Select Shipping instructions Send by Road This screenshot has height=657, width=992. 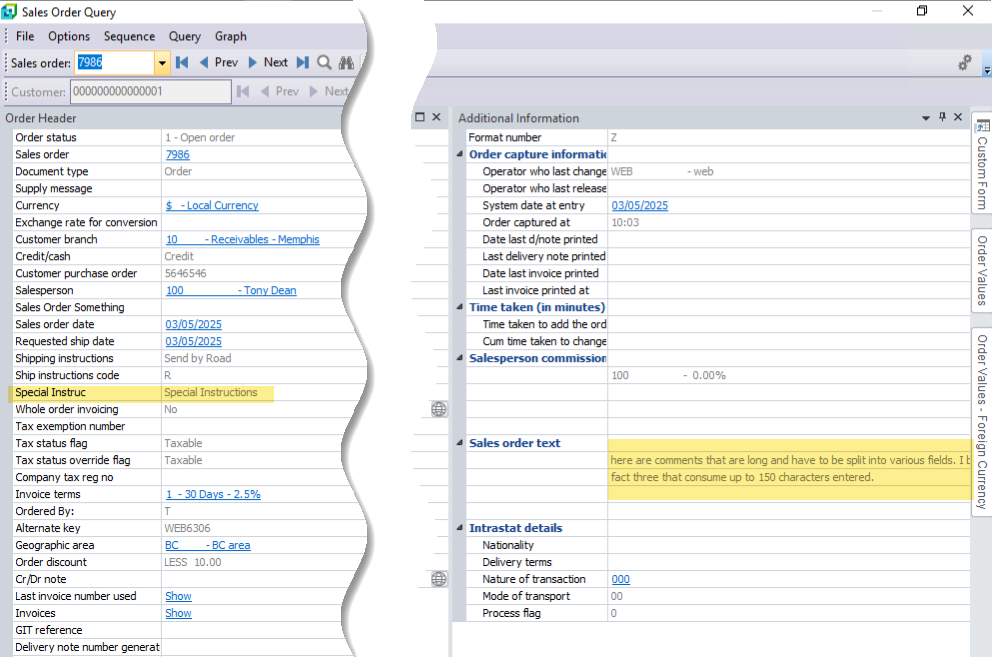pos(197,358)
